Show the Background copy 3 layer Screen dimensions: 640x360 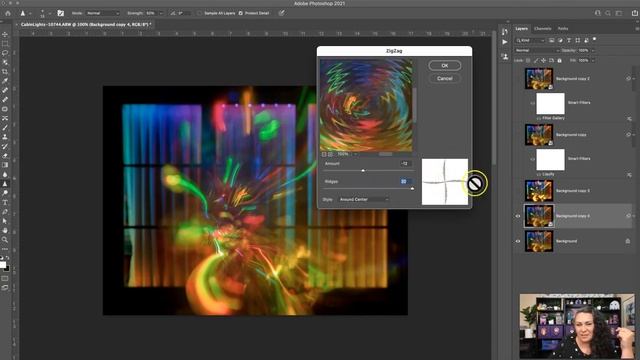click(518, 191)
